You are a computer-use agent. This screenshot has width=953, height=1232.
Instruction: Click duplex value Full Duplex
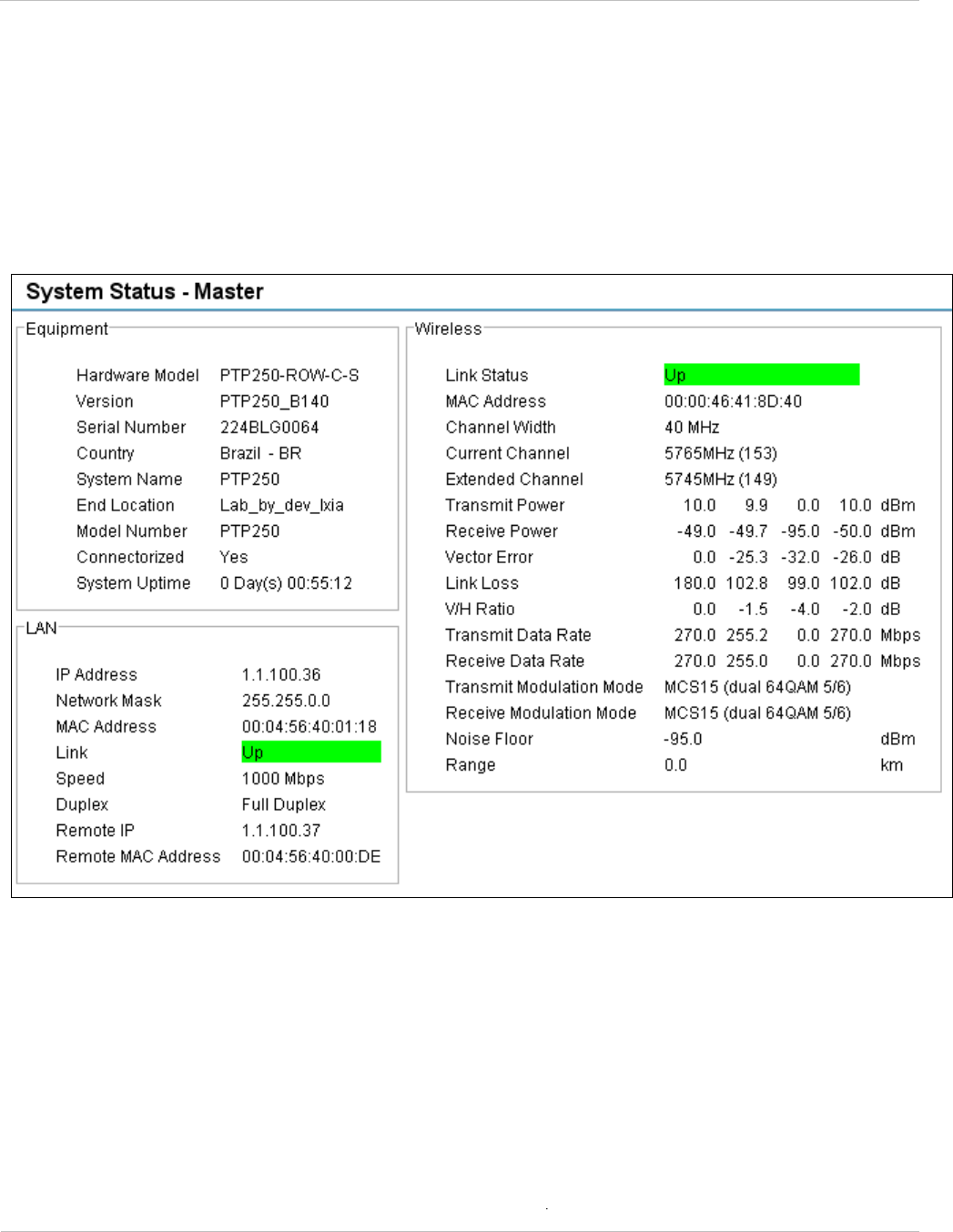[284, 804]
